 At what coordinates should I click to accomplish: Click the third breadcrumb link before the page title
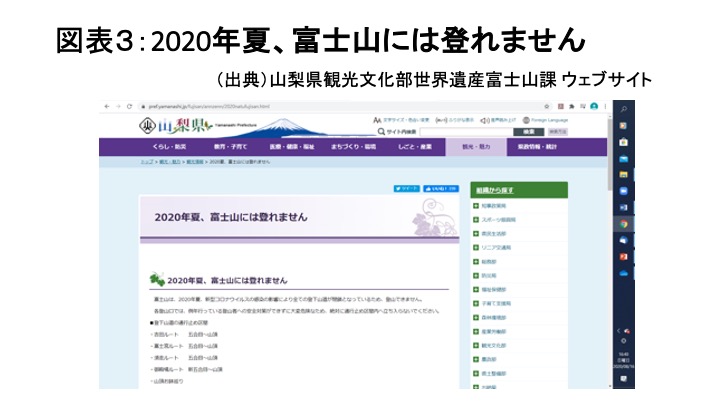click(195, 162)
